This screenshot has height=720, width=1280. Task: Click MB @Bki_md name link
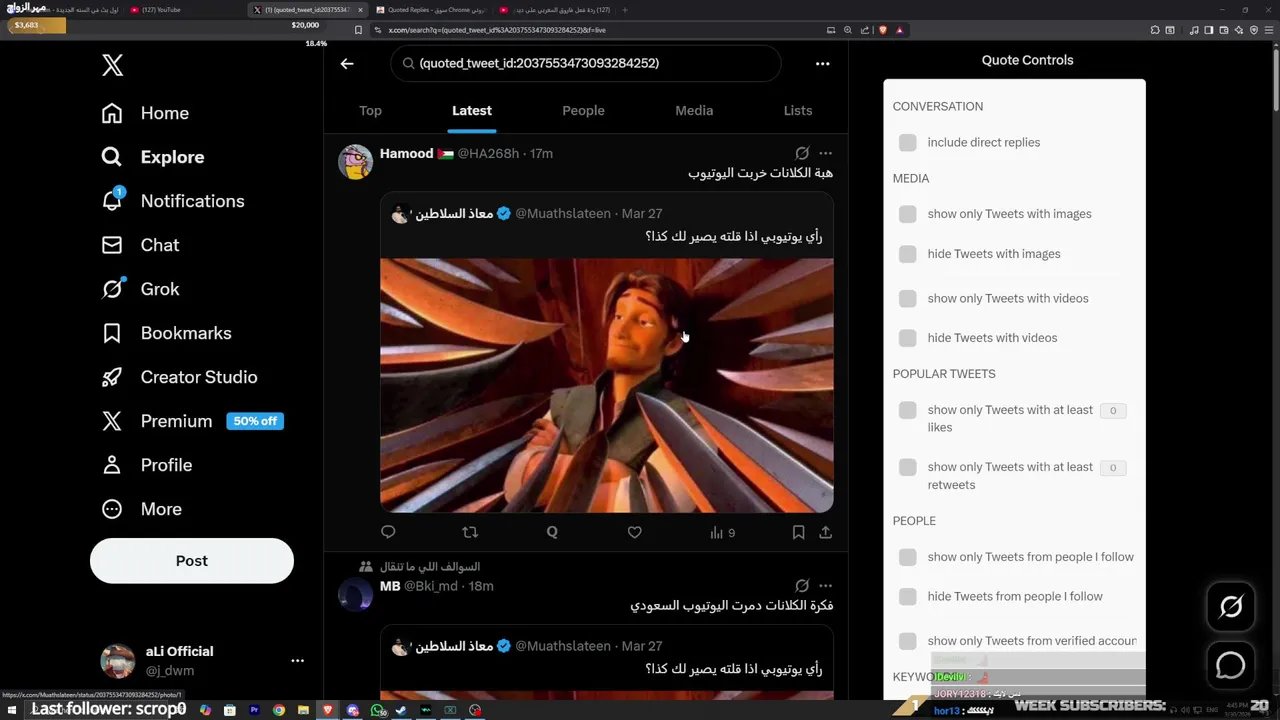[x=419, y=586]
